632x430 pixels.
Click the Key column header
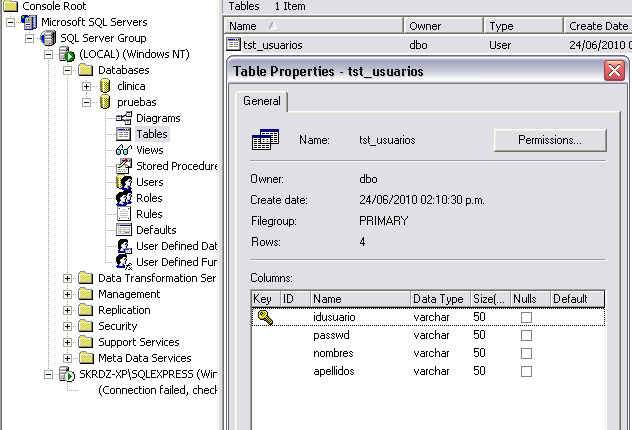pos(266,299)
